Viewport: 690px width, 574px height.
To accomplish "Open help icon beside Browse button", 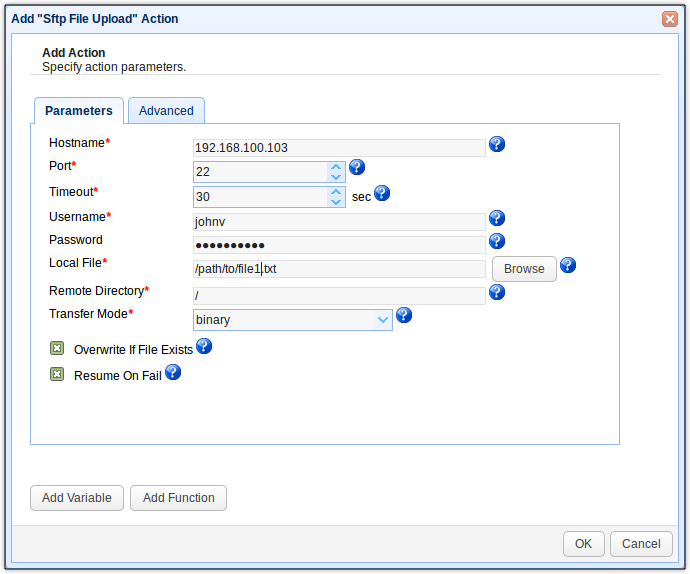I will click(x=568, y=265).
